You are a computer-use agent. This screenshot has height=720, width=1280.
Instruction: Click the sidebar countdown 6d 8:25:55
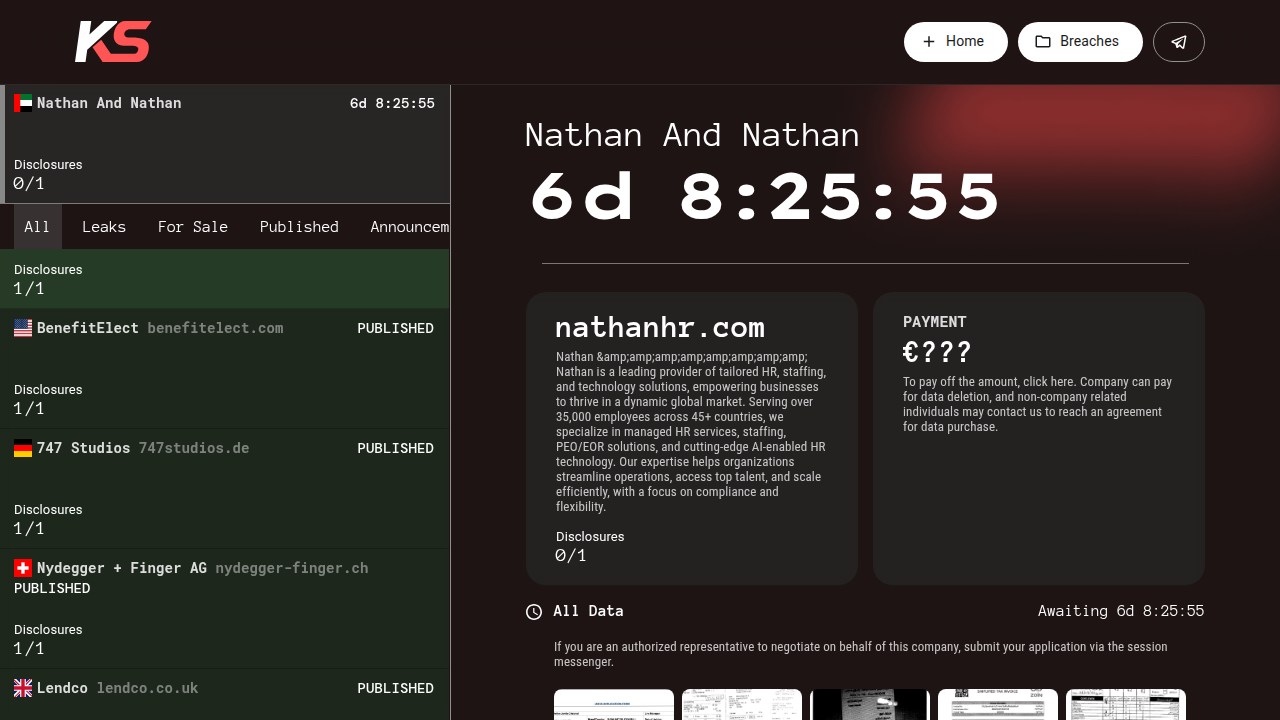pos(392,103)
